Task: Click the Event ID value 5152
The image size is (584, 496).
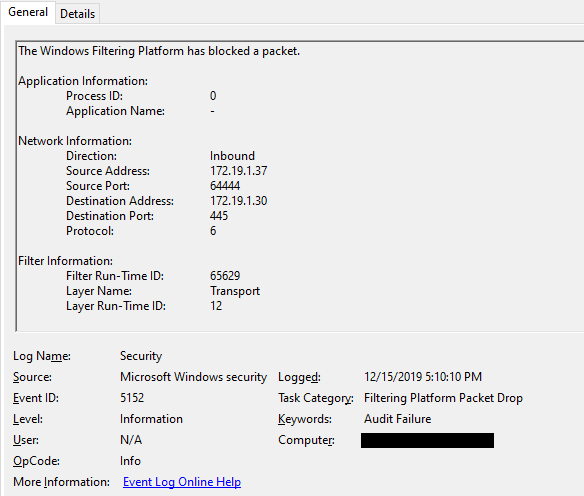Action: (x=132, y=398)
